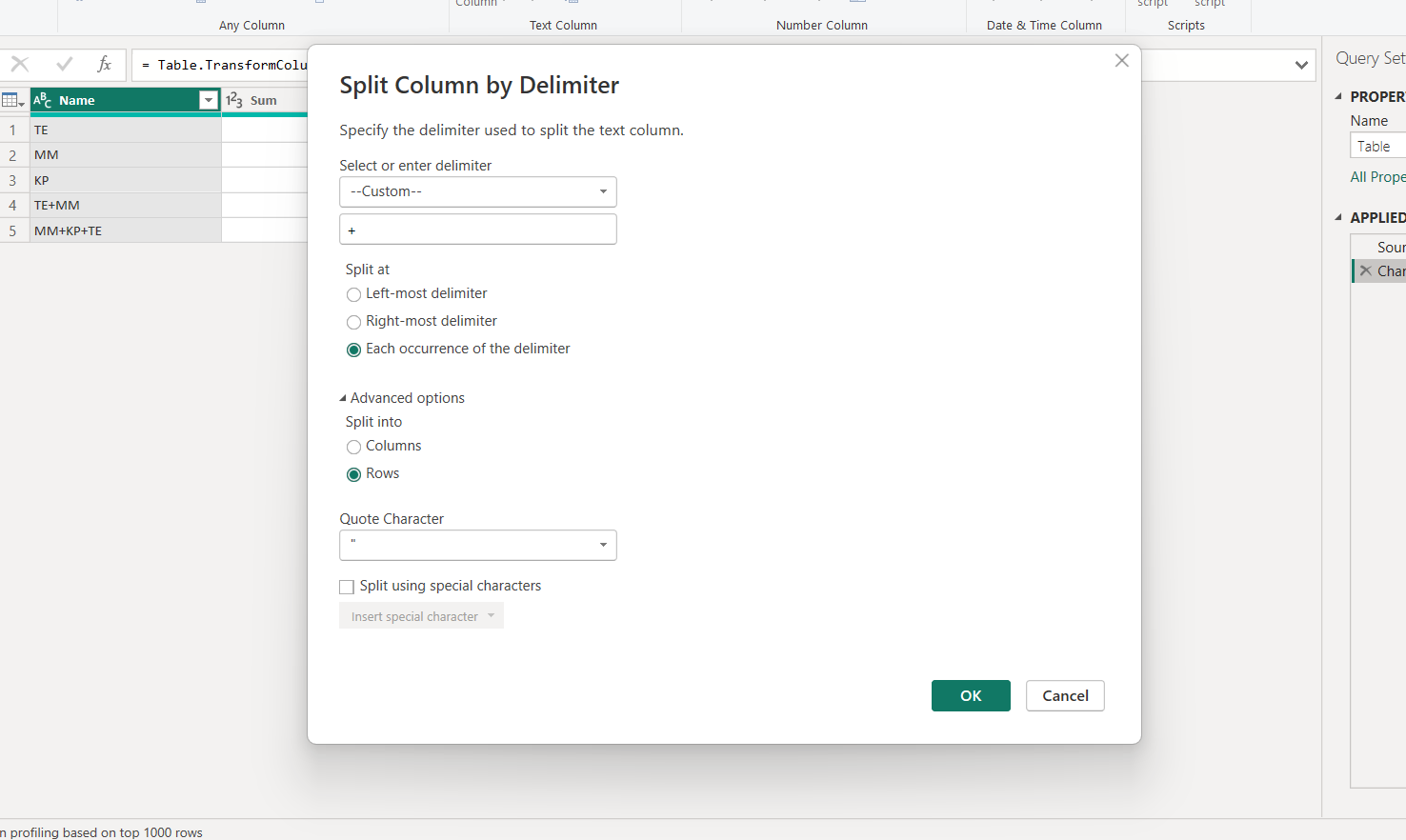Expand the formula bar with the chevron

[x=1301, y=66]
